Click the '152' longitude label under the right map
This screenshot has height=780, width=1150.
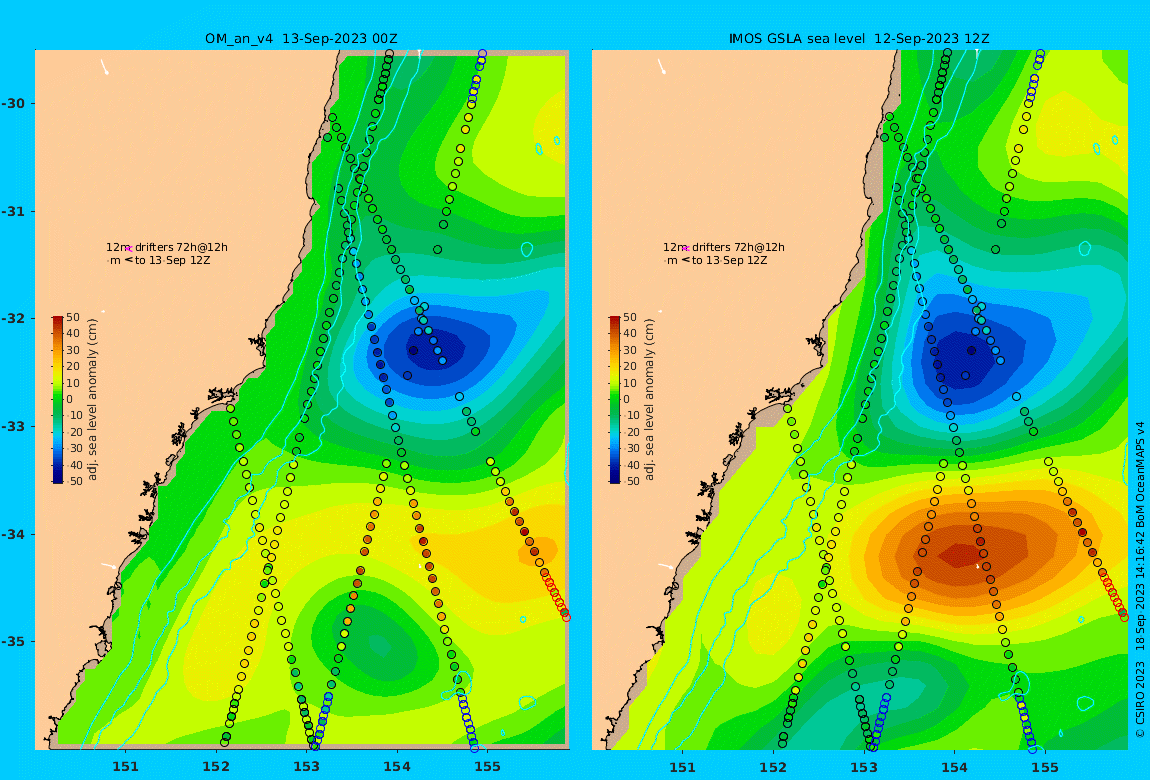(x=774, y=767)
